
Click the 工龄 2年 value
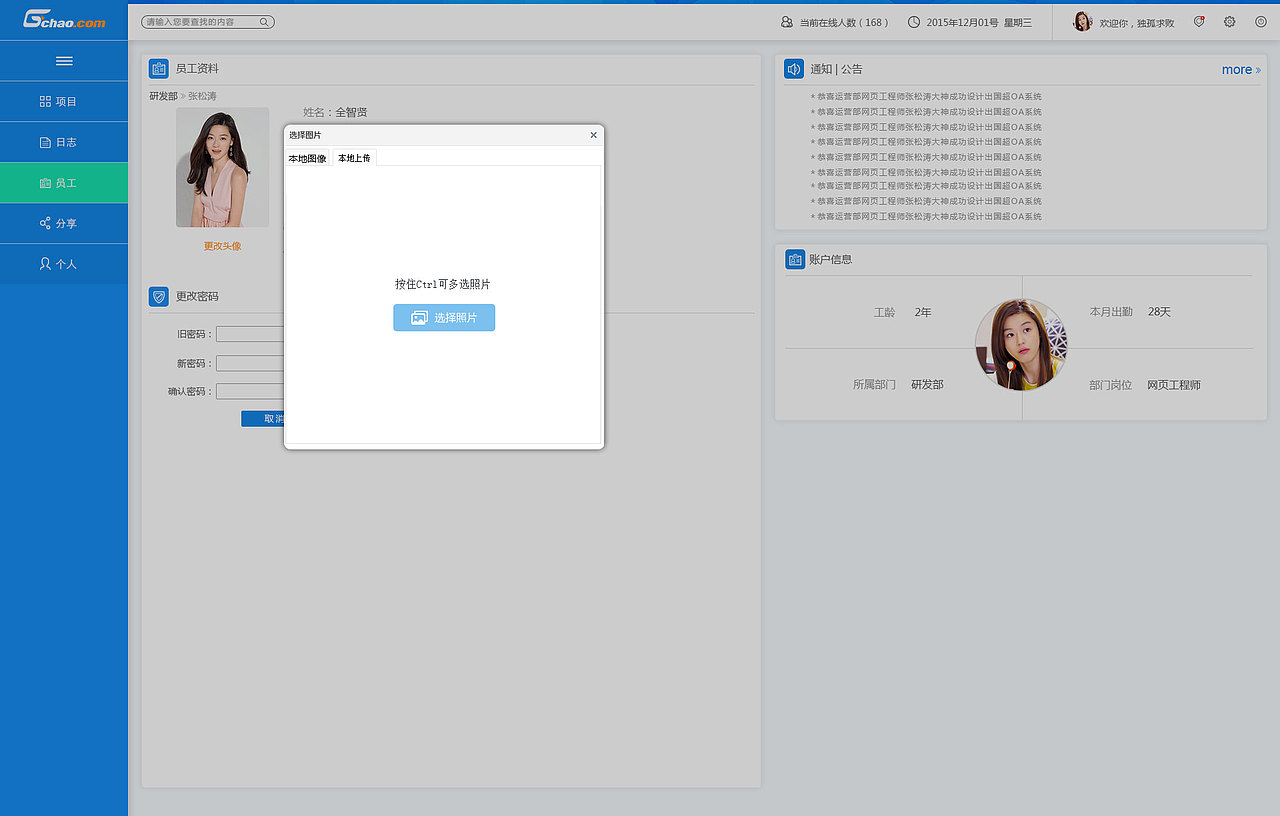[x=923, y=312]
